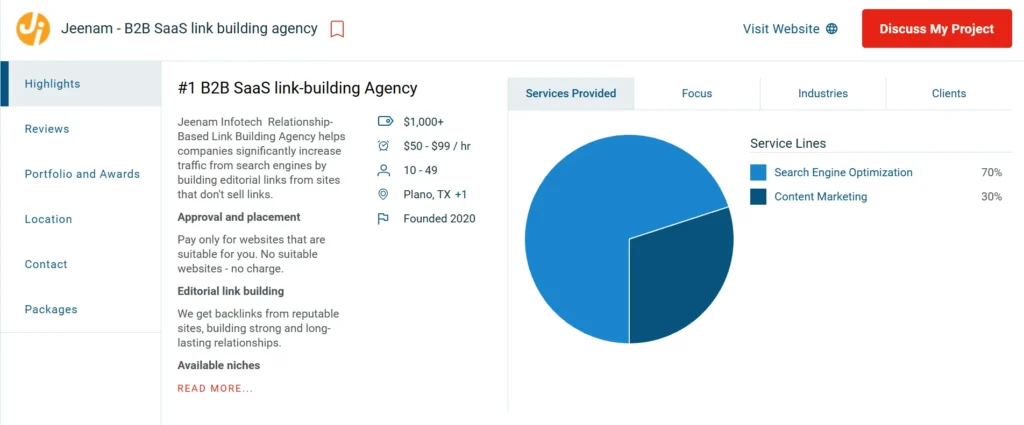This screenshot has width=1024, height=425.
Task: Select the Clients tab
Action: point(948,93)
